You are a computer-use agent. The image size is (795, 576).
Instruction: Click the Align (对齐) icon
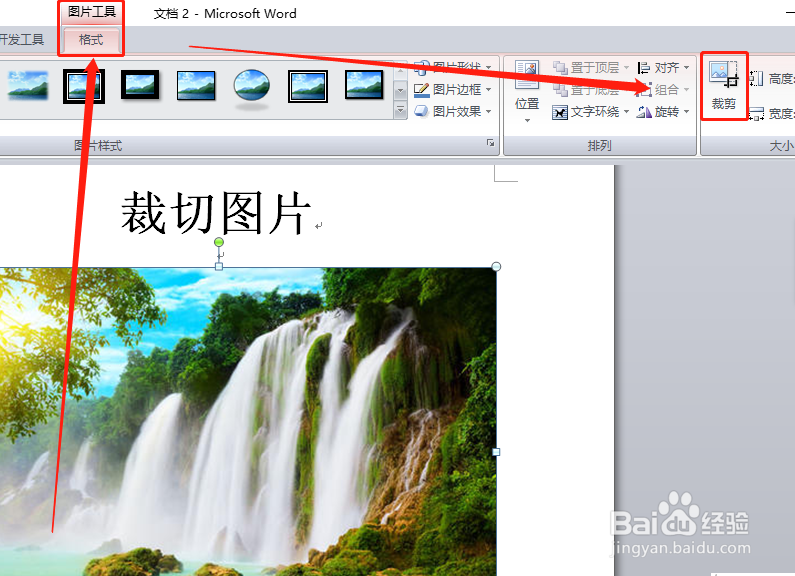[644, 67]
